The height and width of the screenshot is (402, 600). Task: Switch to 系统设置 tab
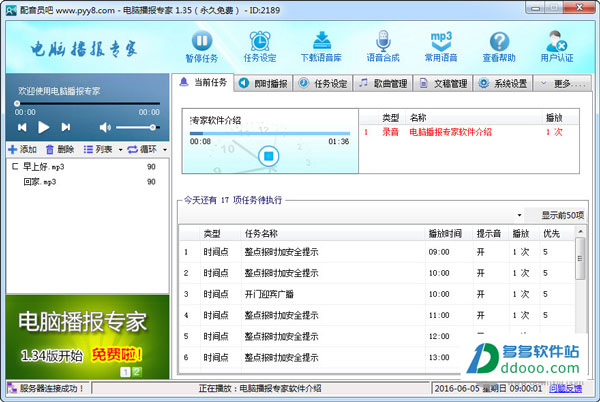coord(503,83)
